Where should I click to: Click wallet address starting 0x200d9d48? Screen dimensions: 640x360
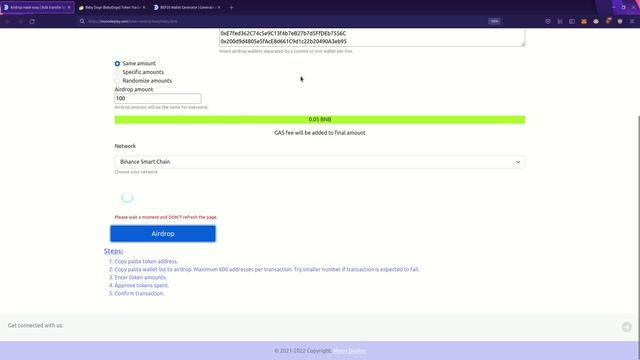(x=283, y=41)
